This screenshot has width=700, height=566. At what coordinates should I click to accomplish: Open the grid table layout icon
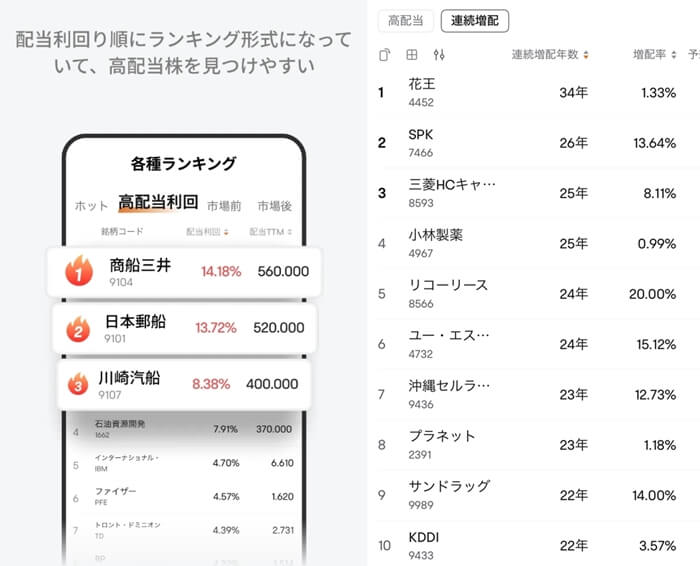click(412, 55)
